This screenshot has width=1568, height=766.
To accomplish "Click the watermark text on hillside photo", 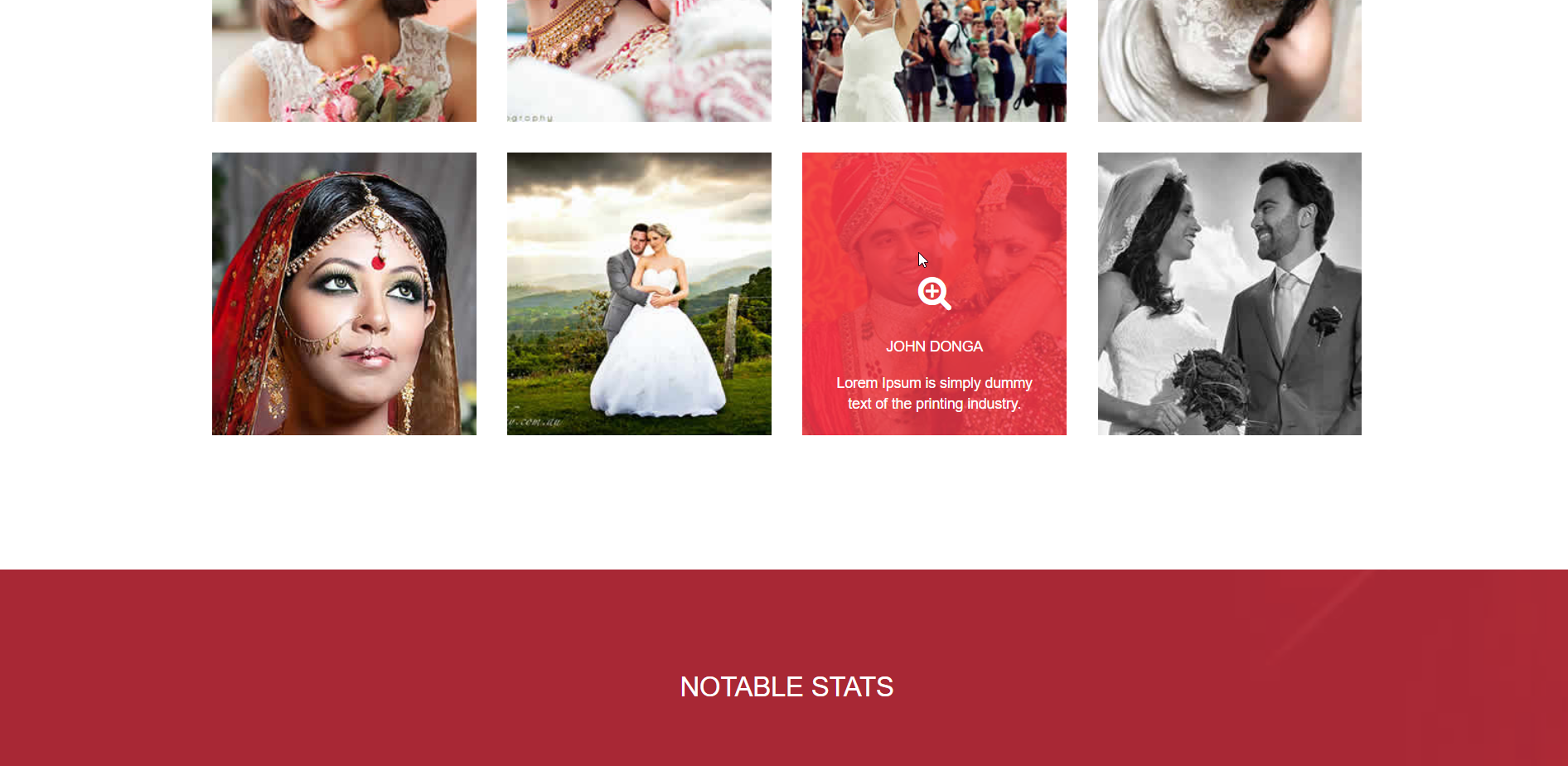I will pos(535,422).
